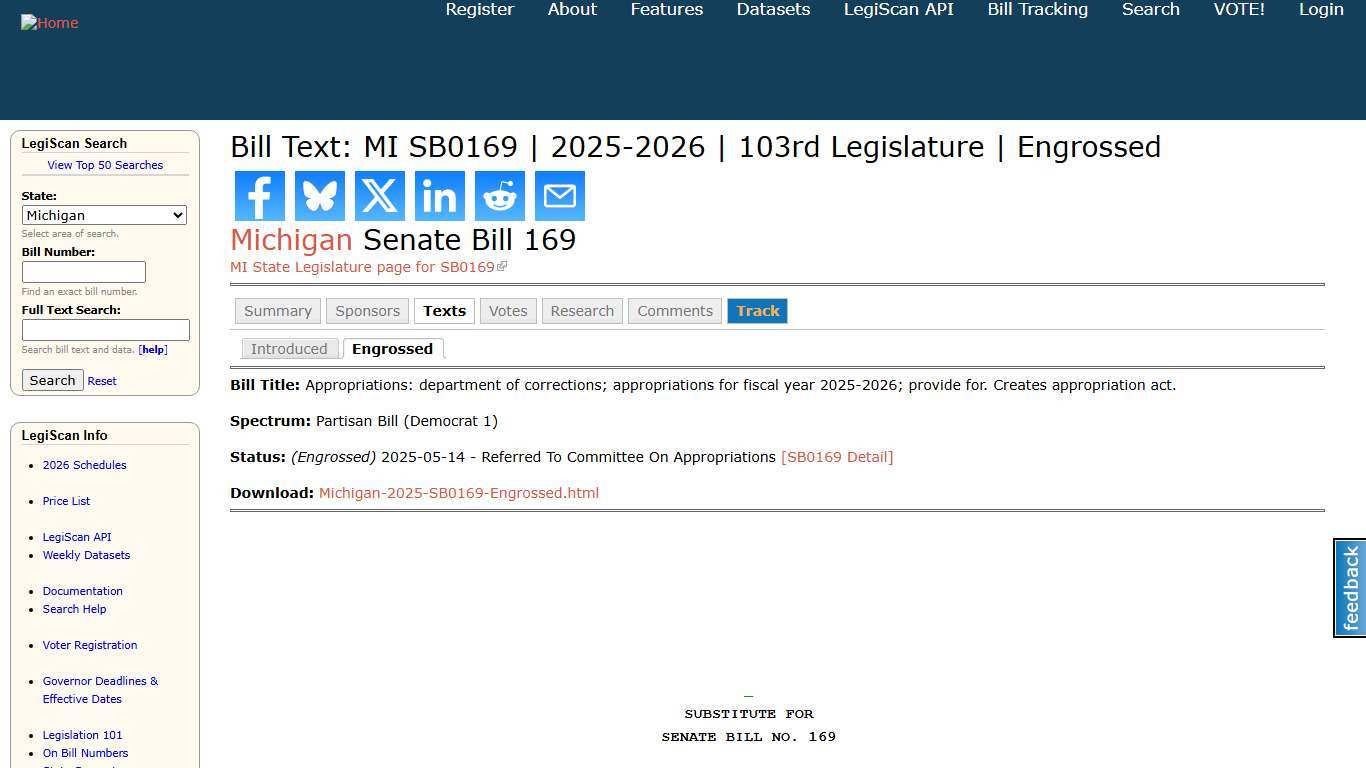
Task: Click the LegiScan Home logo
Action: [49, 22]
